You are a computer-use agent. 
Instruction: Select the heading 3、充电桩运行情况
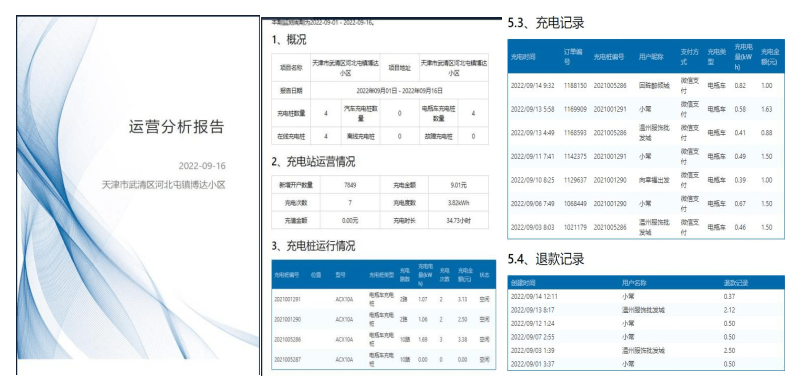pyautogui.click(x=313, y=245)
